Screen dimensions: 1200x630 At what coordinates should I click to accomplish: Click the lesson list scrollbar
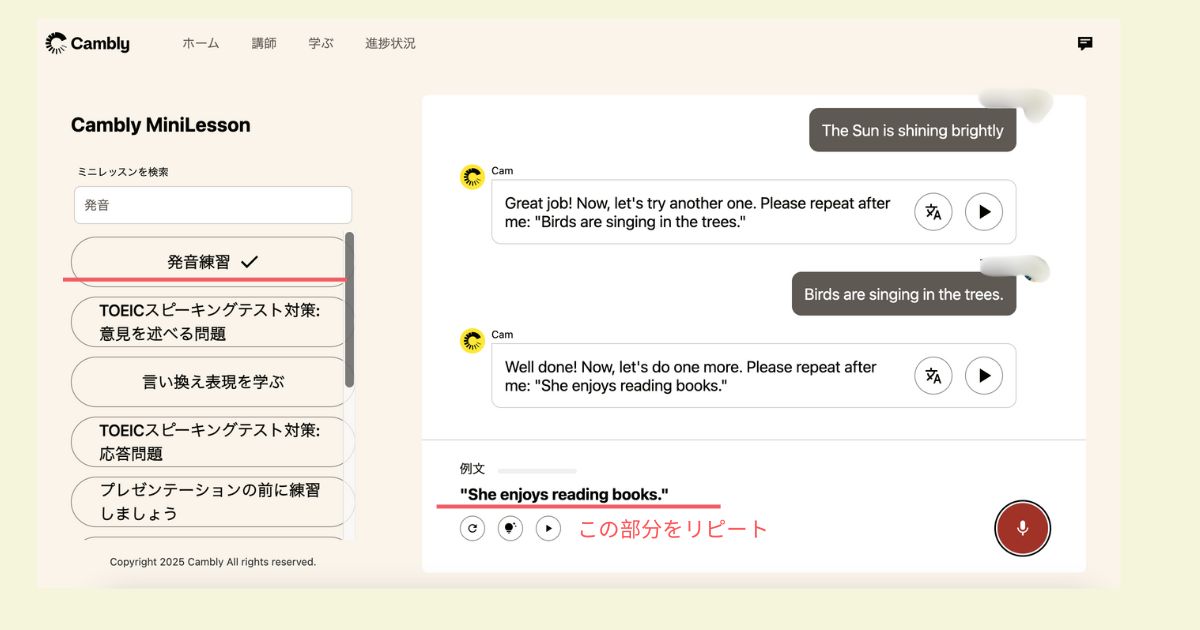pos(349,310)
